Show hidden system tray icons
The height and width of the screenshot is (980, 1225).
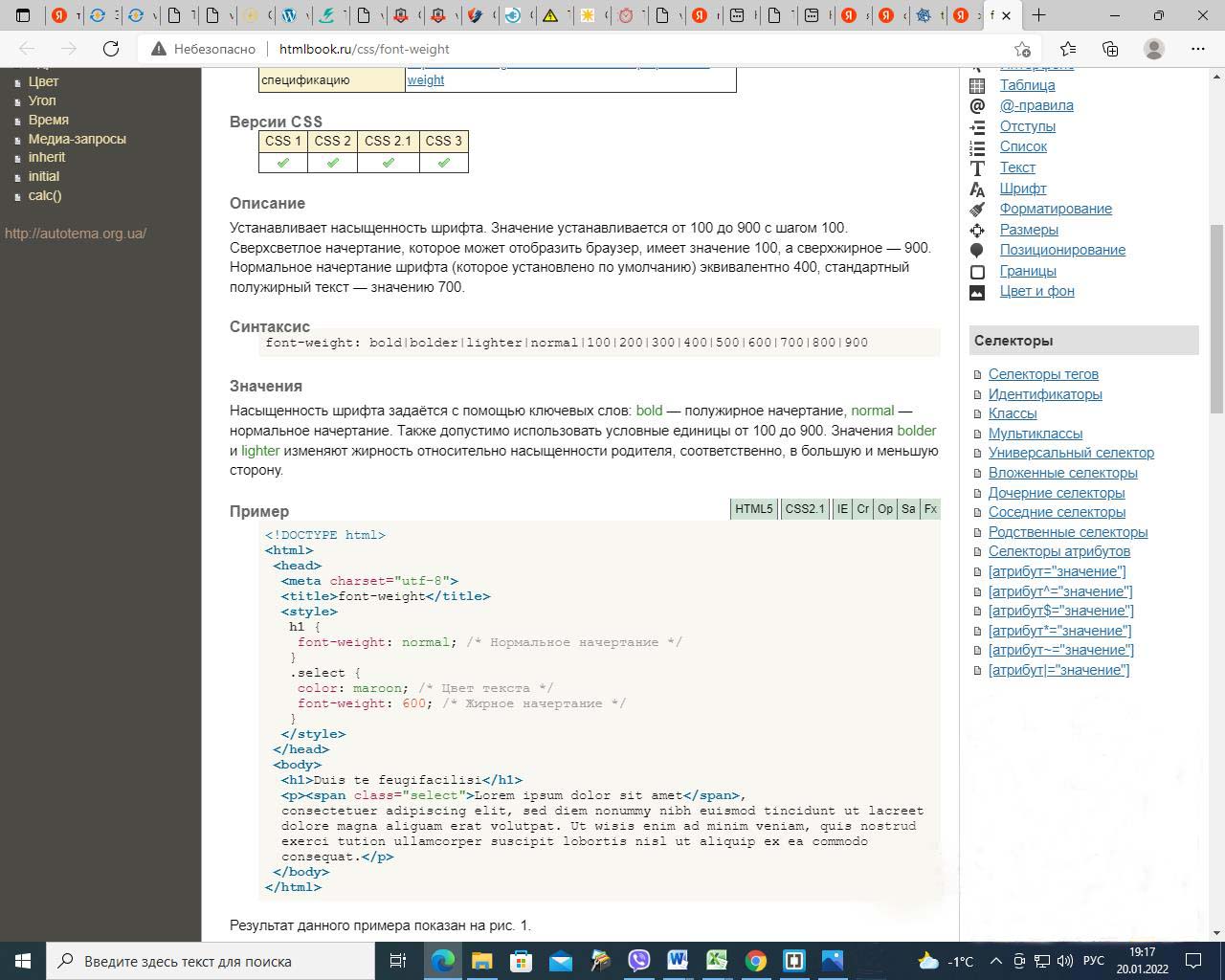click(995, 961)
